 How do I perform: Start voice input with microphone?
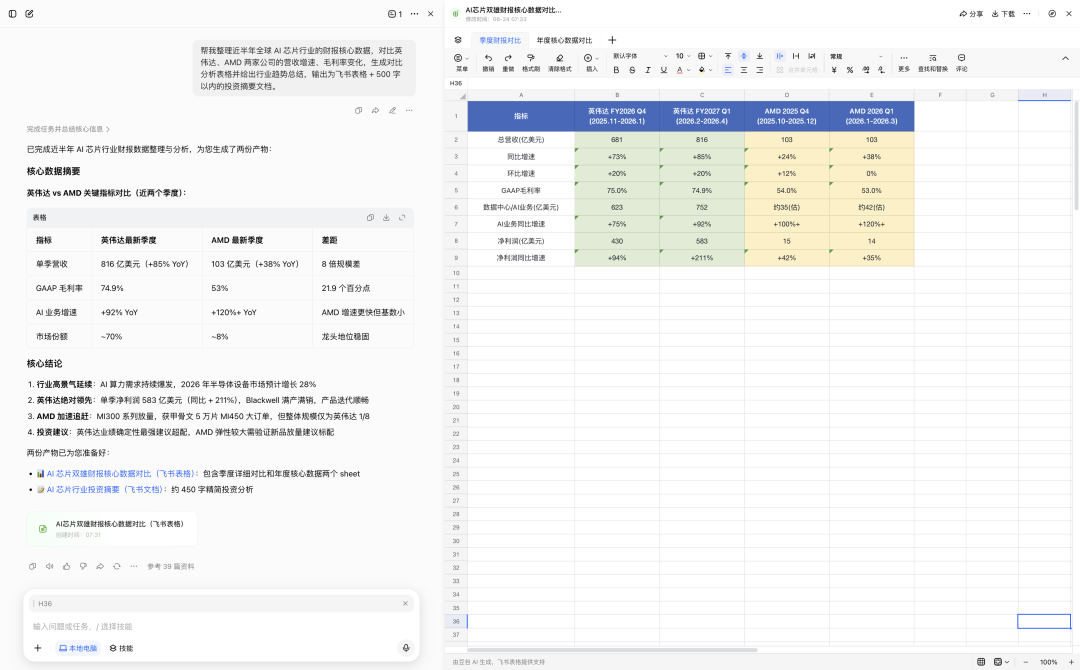(406, 648)
